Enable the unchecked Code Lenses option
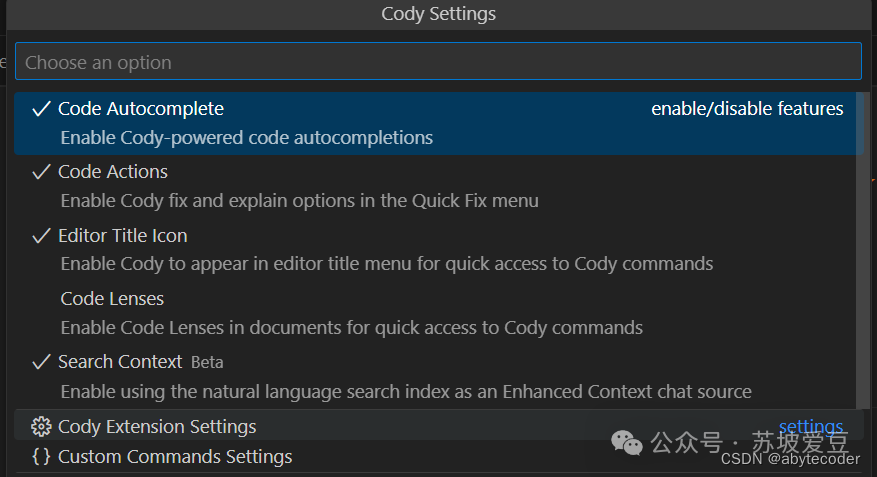Screen dimensions: 877x477 coord(111,299)
